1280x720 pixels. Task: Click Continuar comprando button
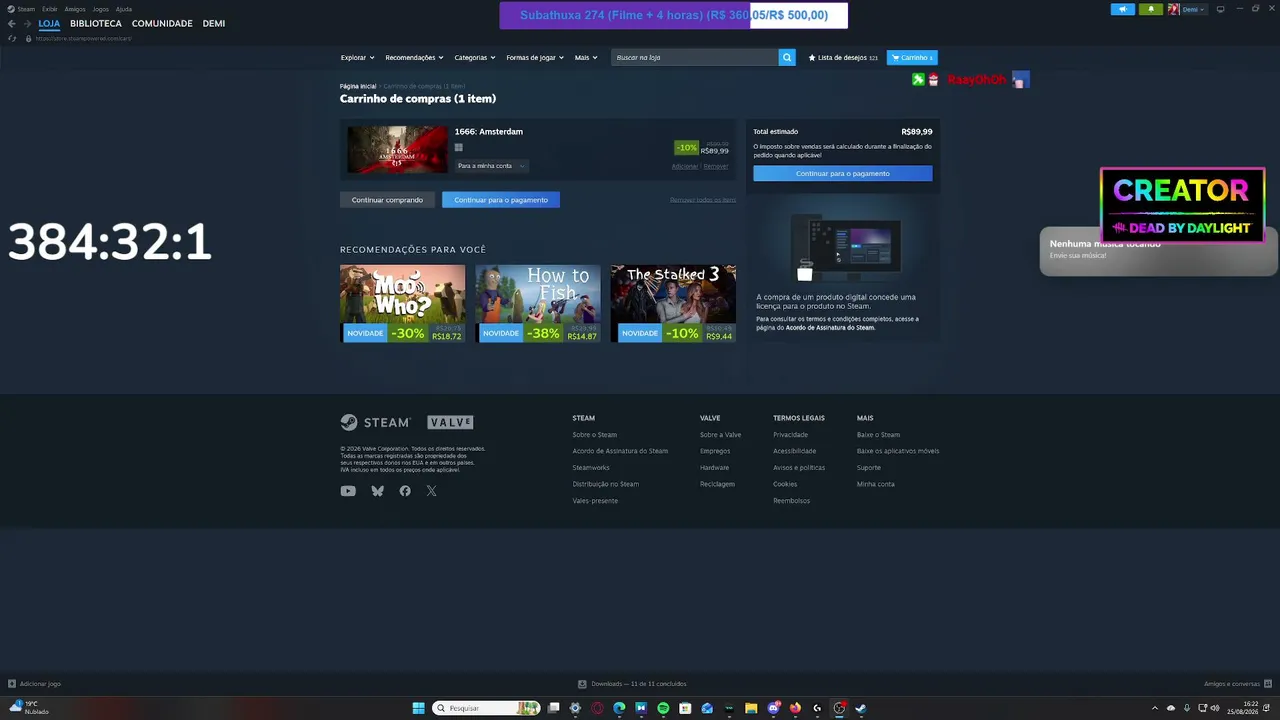pos(387,200)
